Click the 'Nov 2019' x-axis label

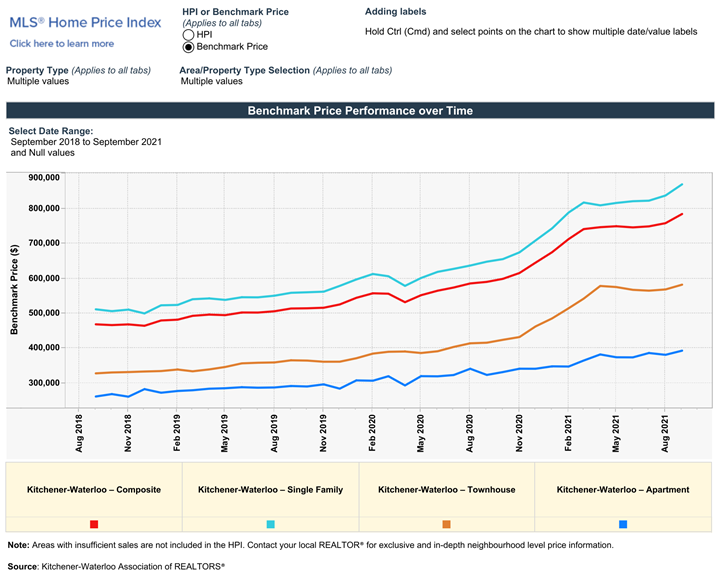[x=323, y=433]
